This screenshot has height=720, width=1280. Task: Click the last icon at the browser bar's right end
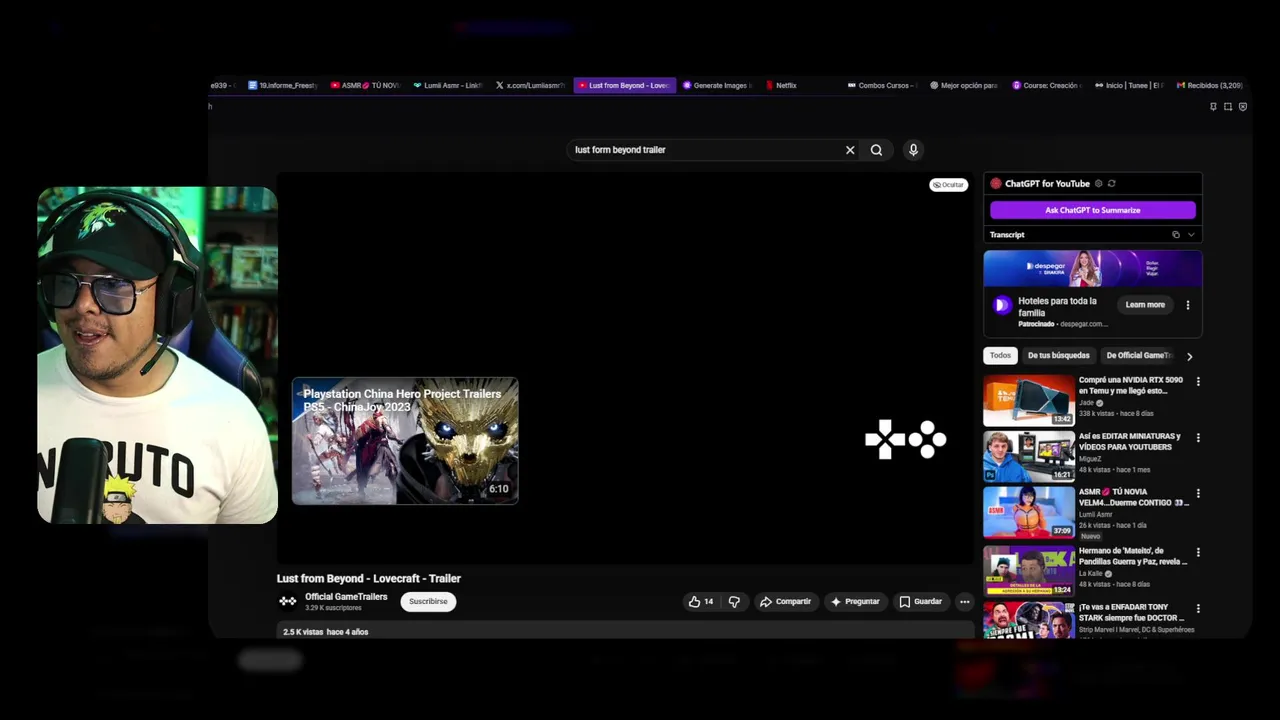(1243, 107)
